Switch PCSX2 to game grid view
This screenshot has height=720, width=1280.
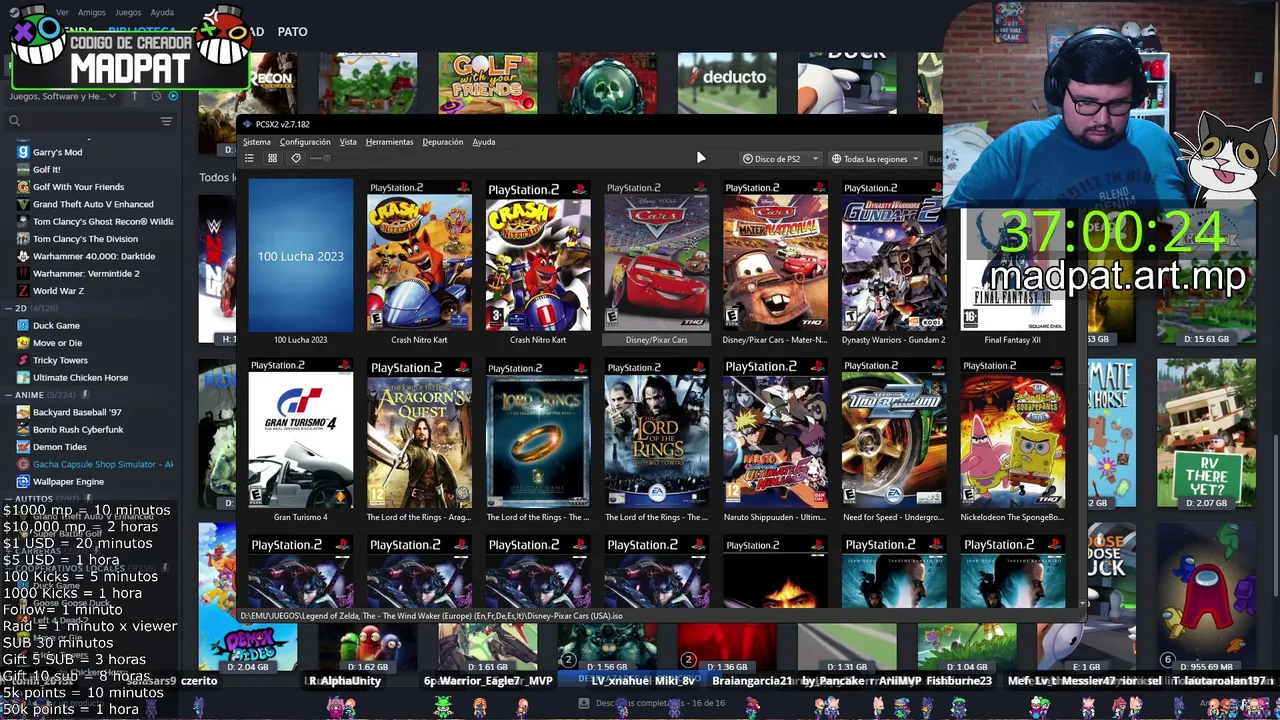[x=272, y=158]
